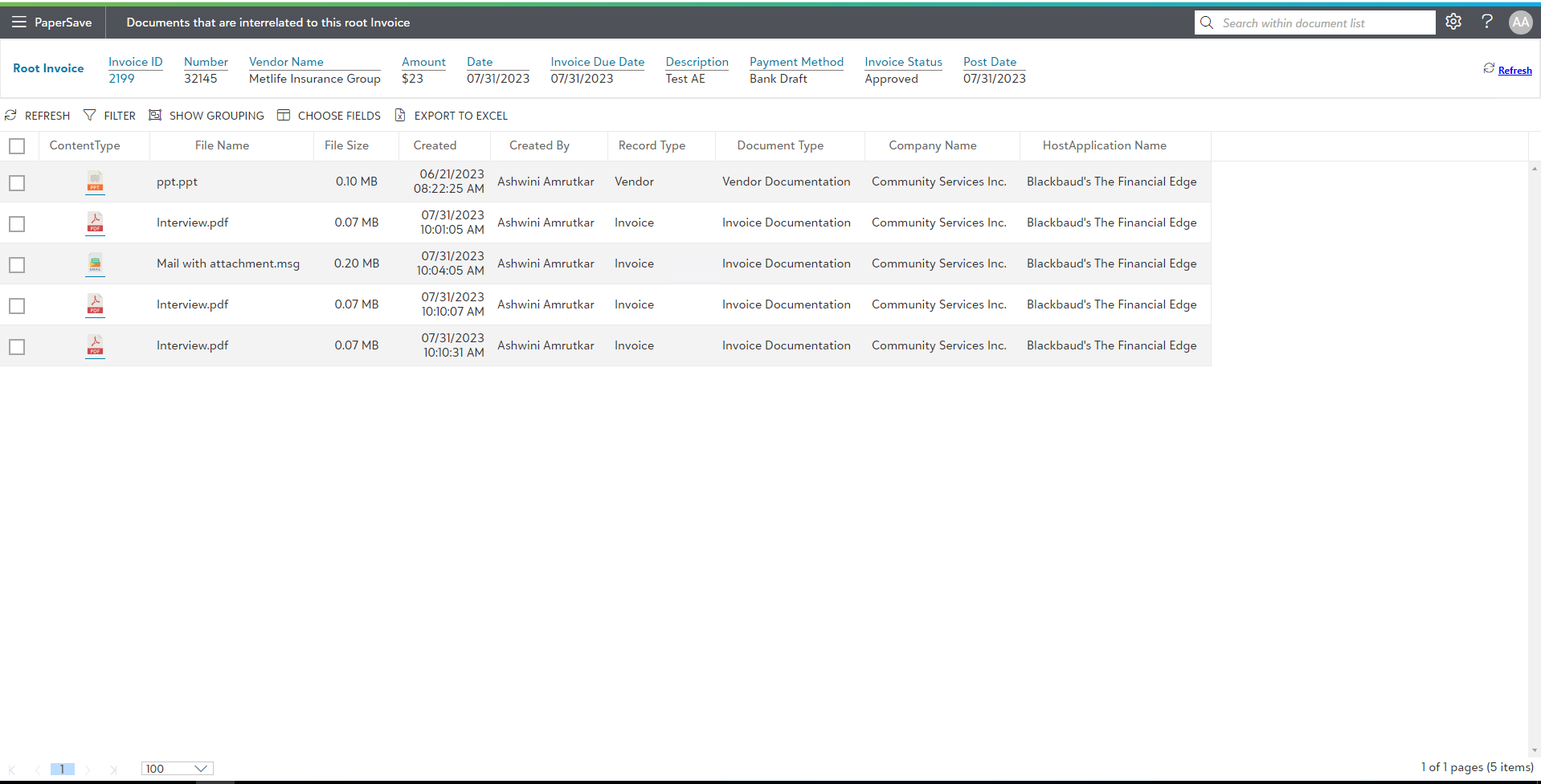The image size is (1541, 784).
Task: Click the Refresh link at top right
Action: pyautogui.click(x=1514, y=71)
